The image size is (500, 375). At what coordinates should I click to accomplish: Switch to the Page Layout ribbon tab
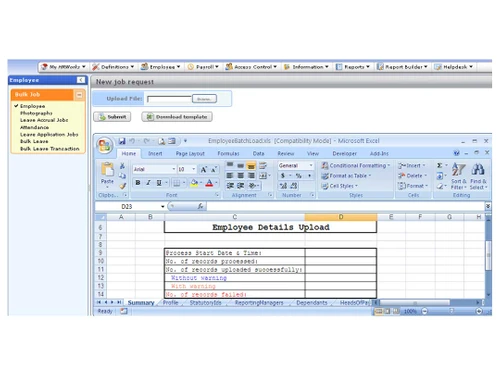pyautogui.click(x=190, y=153)
